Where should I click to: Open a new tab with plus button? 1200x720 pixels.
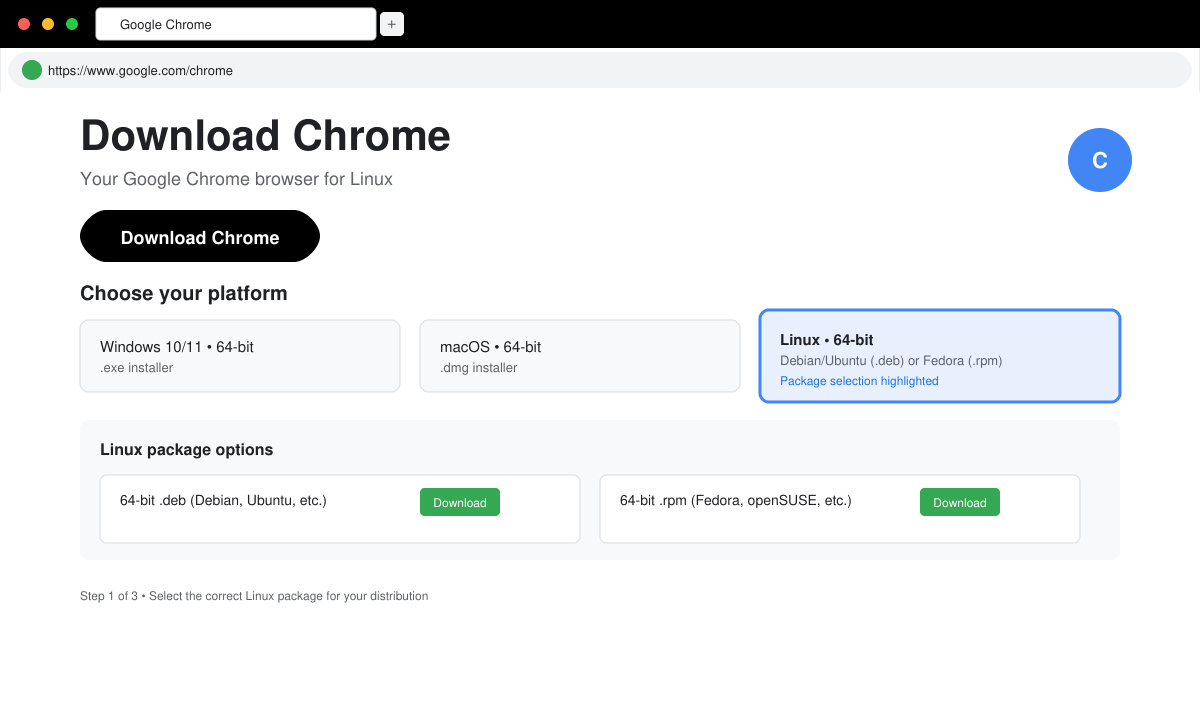(x=392, y=24)
